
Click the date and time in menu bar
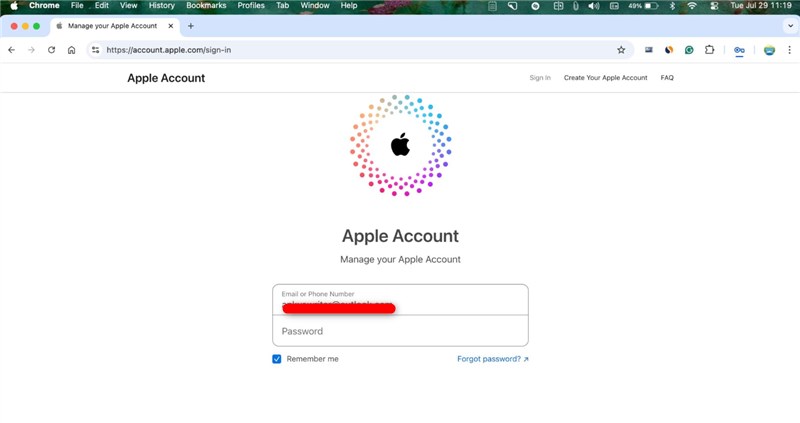tap(761, 6)
